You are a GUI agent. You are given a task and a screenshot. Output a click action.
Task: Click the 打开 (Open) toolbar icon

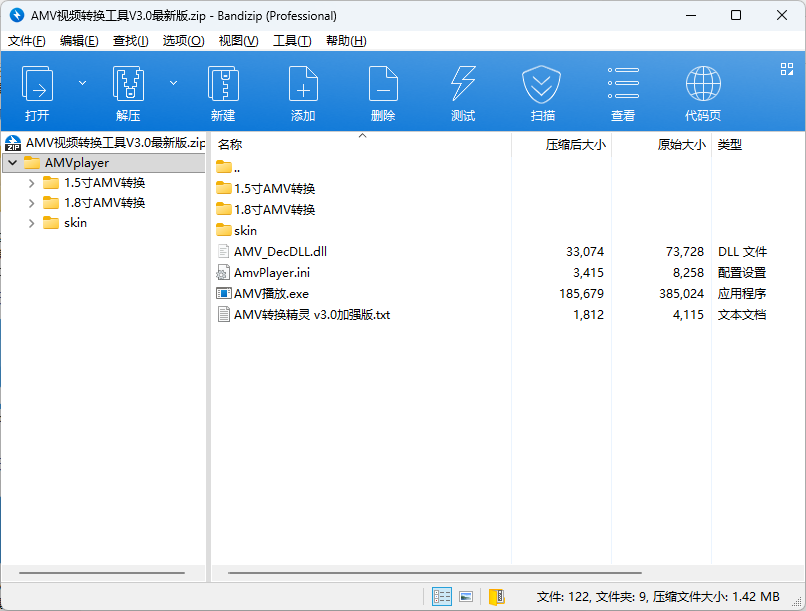pyautogui.click(x=37, y=83)
